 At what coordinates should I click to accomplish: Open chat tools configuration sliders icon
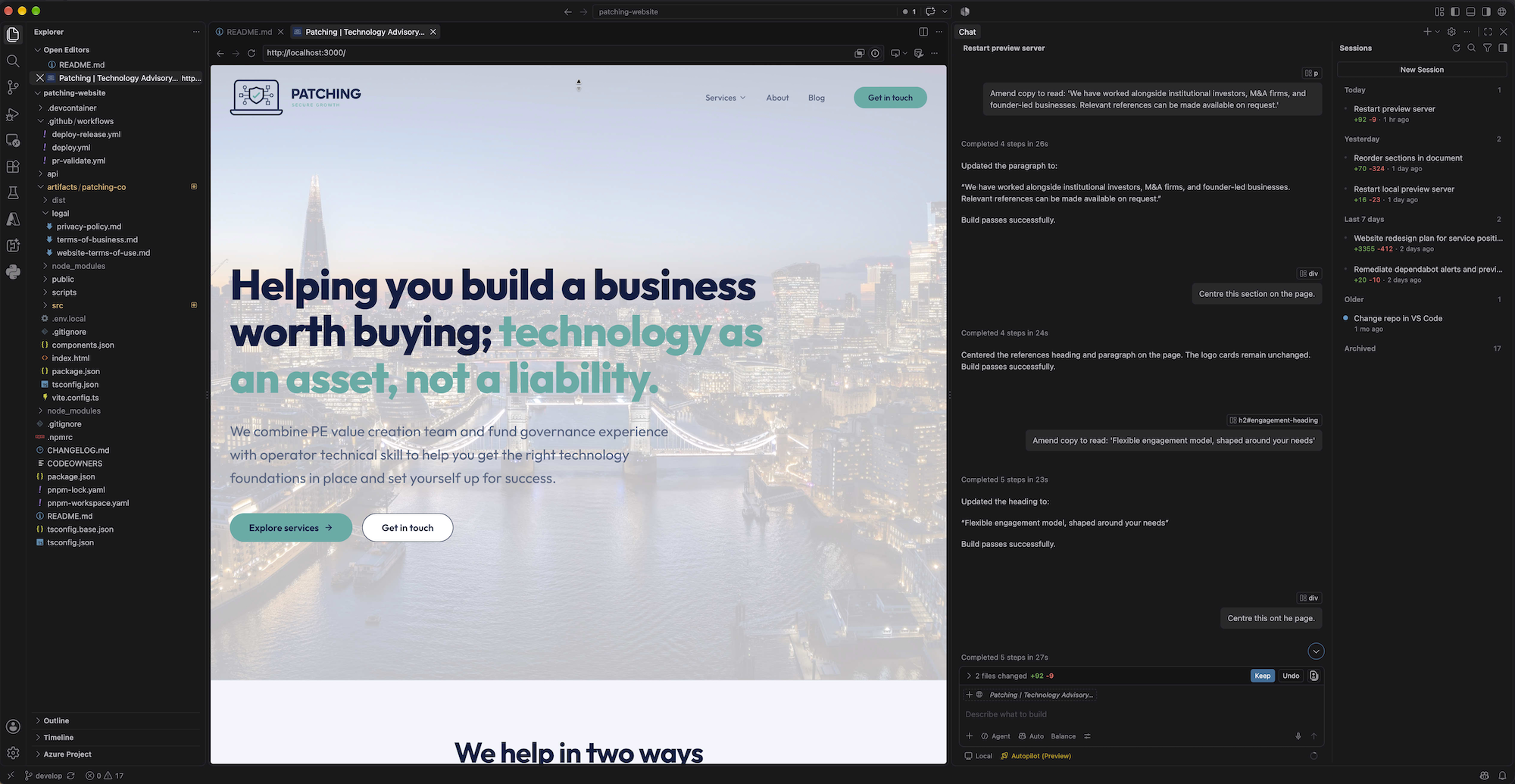pos(1088,736)
